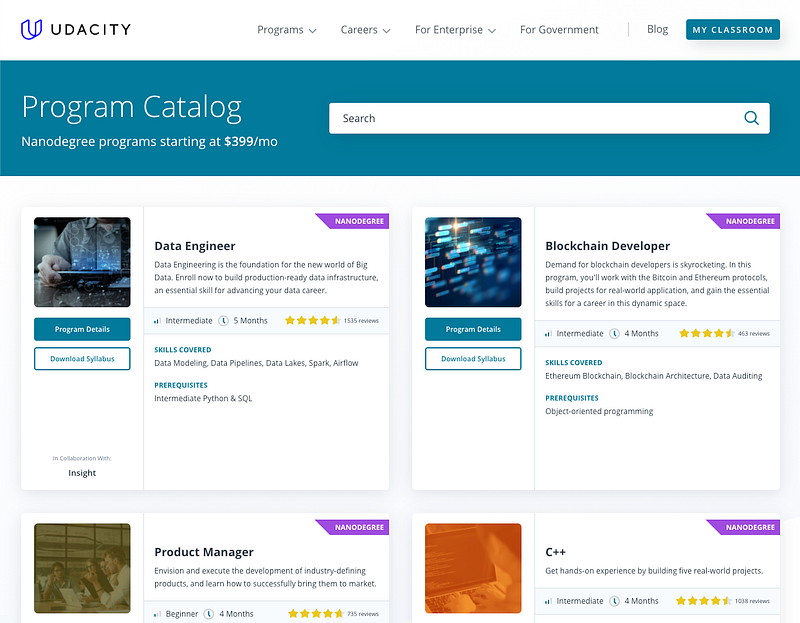Open the Blog link
Screen dimensions: 800x623
pyautogui.click(x=657, y=29)
